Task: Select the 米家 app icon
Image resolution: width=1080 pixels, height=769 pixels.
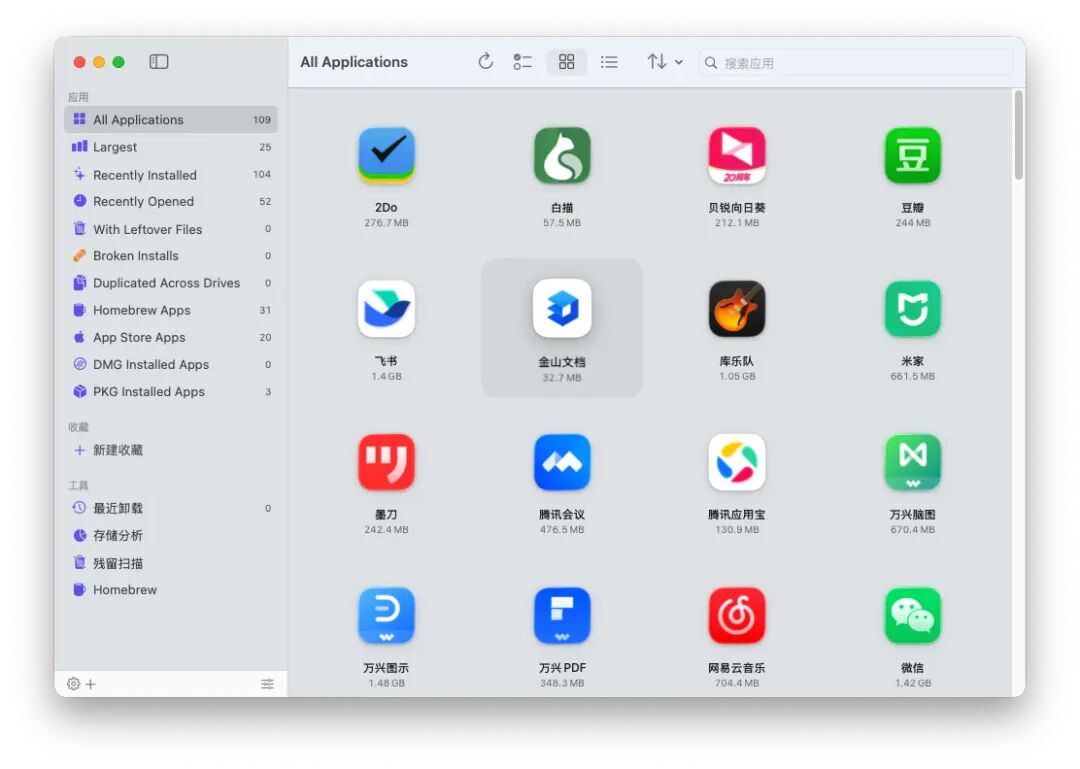Action: point(913,309)
